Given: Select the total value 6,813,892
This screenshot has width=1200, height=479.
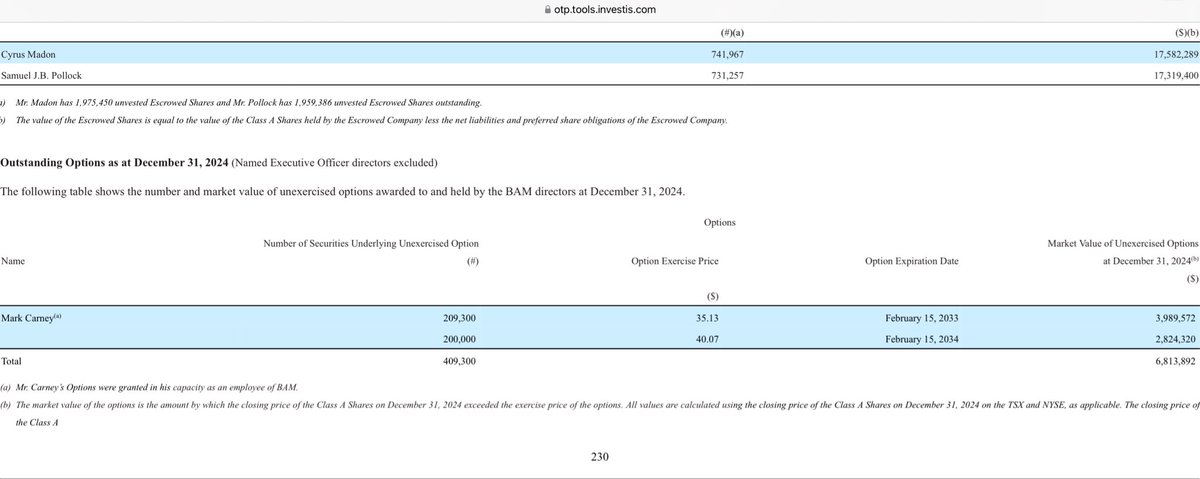Looking at the screenshot, I should click(x=1177, y=360).
